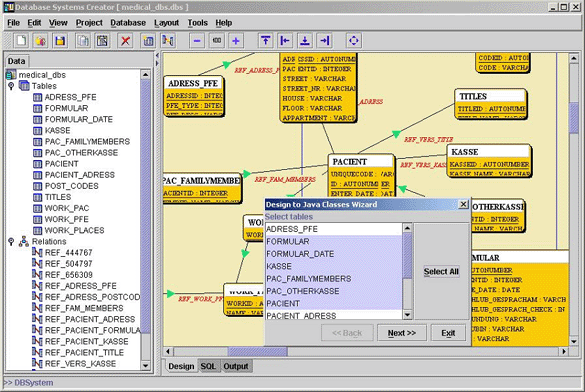This screenshot has height=392, width=585.
Task: Click the Tables folder icon in tree
Action: pos(24,86)
